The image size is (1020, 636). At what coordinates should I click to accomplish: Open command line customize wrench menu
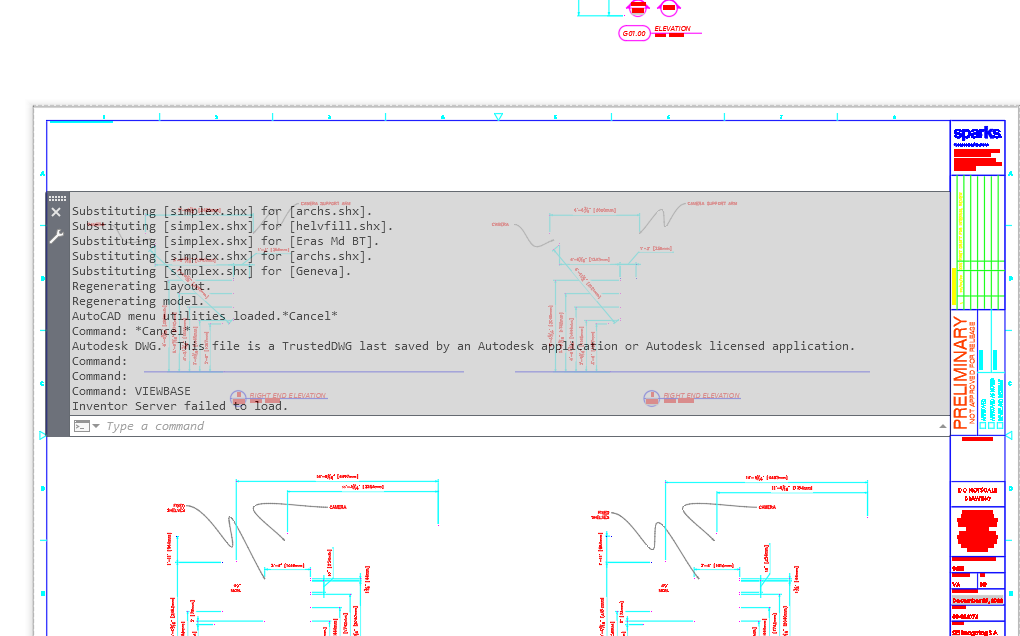[x=57, y=237]
